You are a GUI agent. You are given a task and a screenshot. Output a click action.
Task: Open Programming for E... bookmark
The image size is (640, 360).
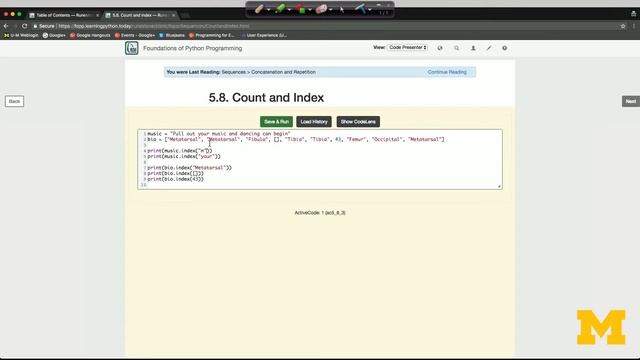212,36
